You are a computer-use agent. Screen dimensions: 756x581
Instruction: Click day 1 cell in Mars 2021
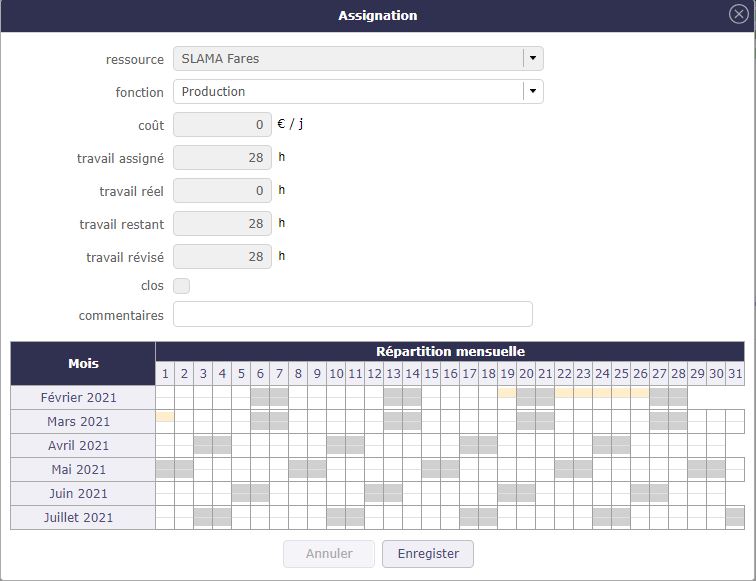pos(165,416)
